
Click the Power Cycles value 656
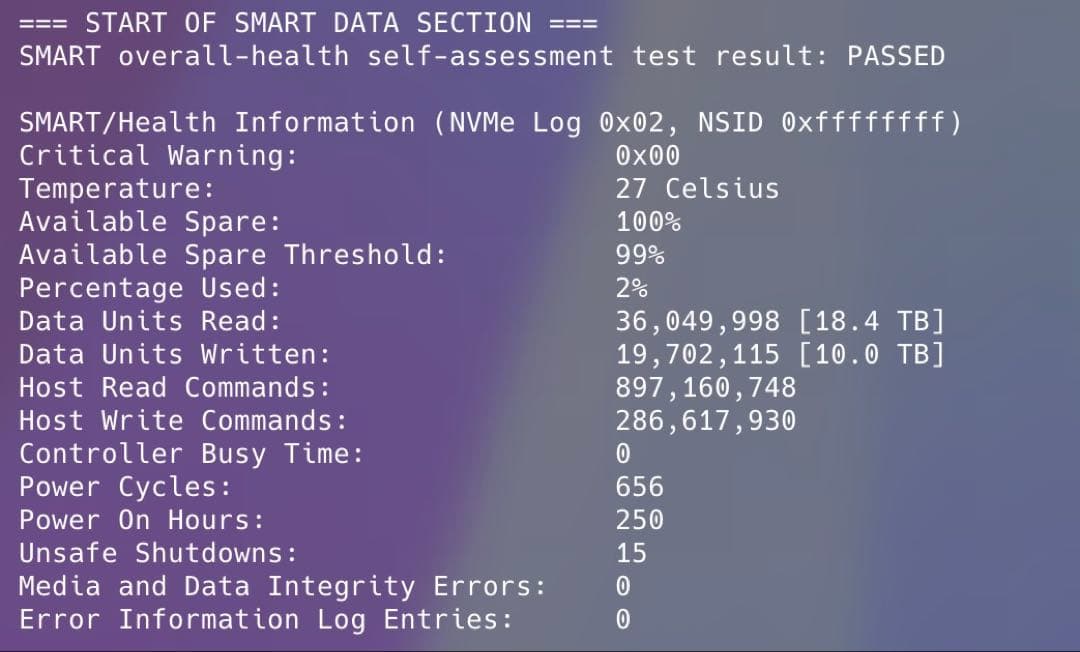tap(640, 487)
